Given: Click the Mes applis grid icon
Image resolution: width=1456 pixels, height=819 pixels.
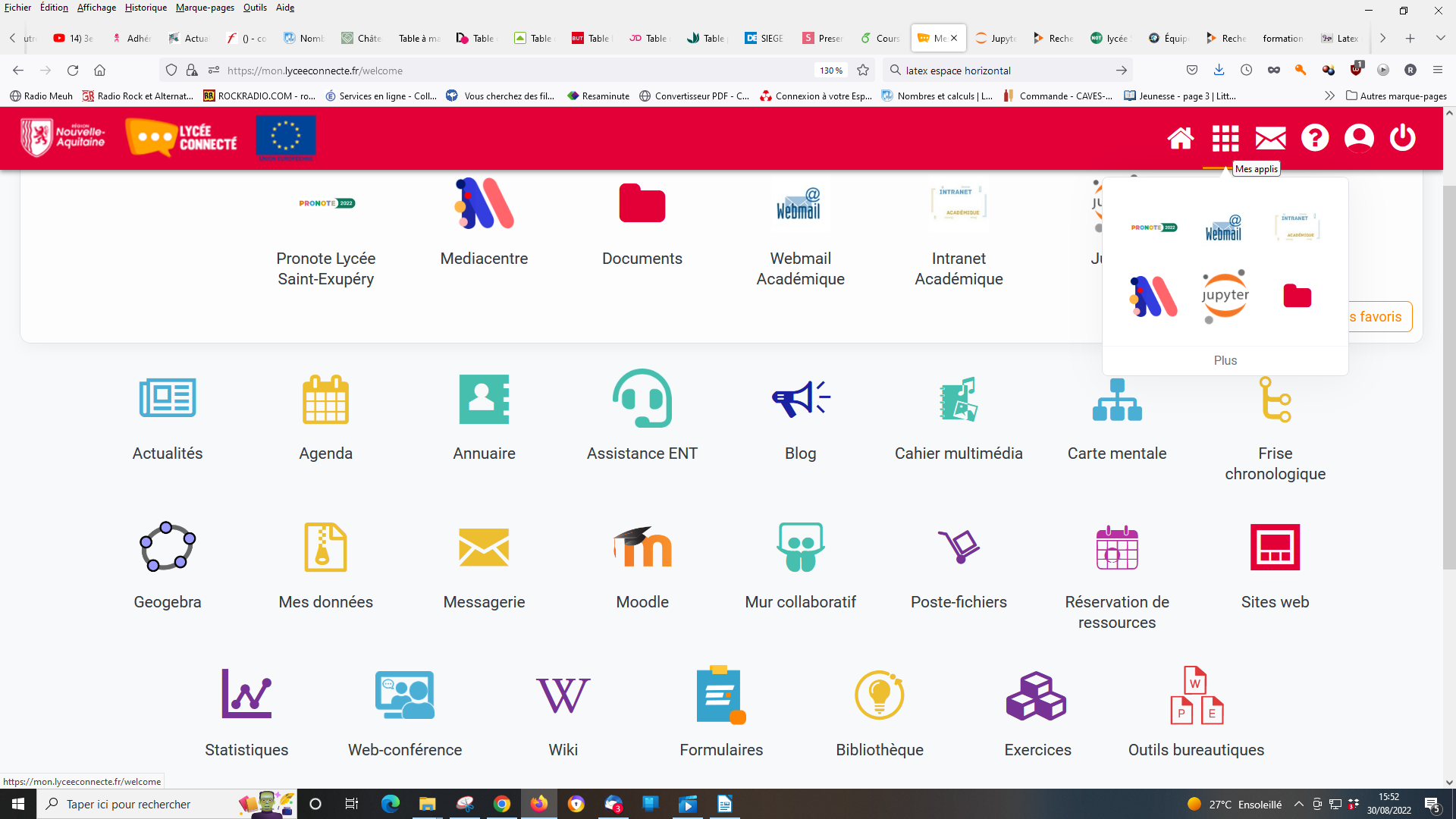Looking at the screenshot, I should tap(1225, 138).
